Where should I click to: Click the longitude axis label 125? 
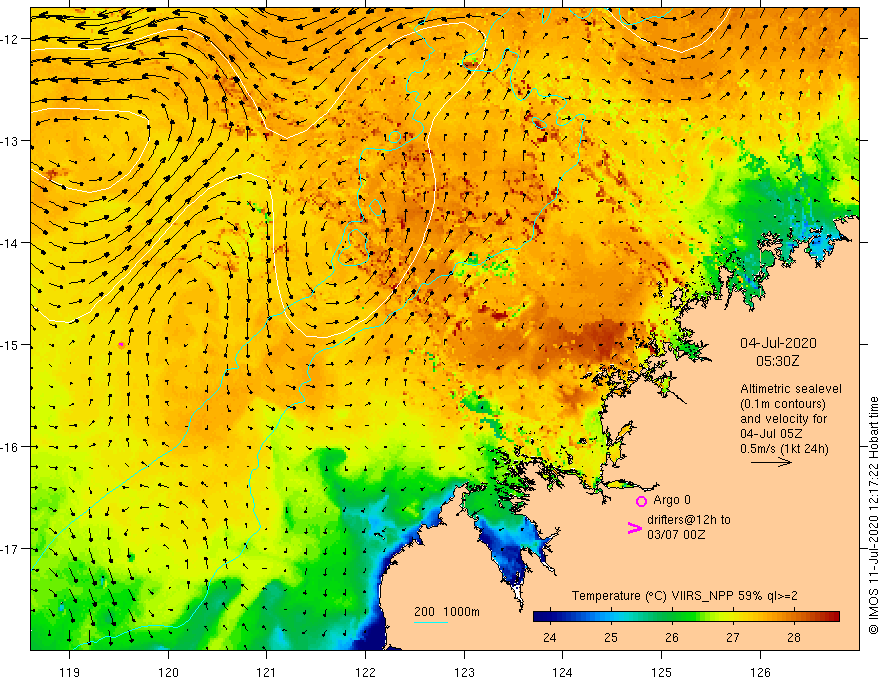click(662, 672)
